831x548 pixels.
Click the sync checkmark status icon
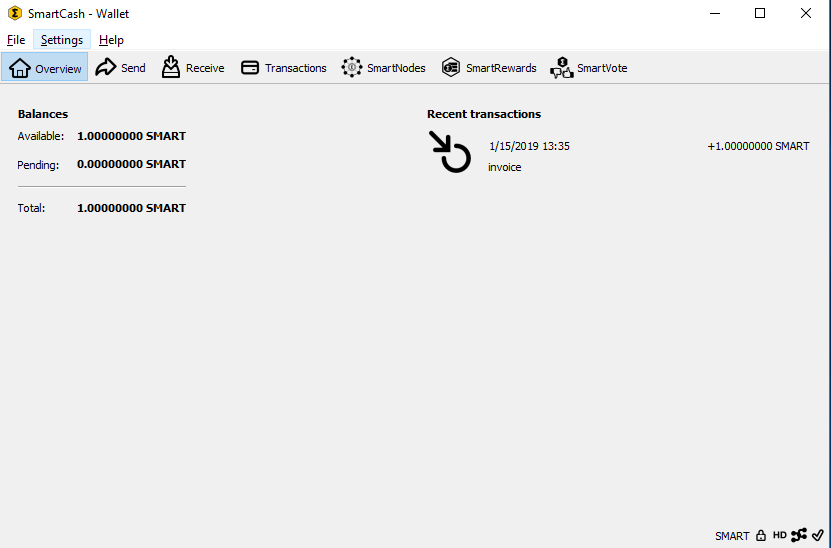click(x=818, y=535)
